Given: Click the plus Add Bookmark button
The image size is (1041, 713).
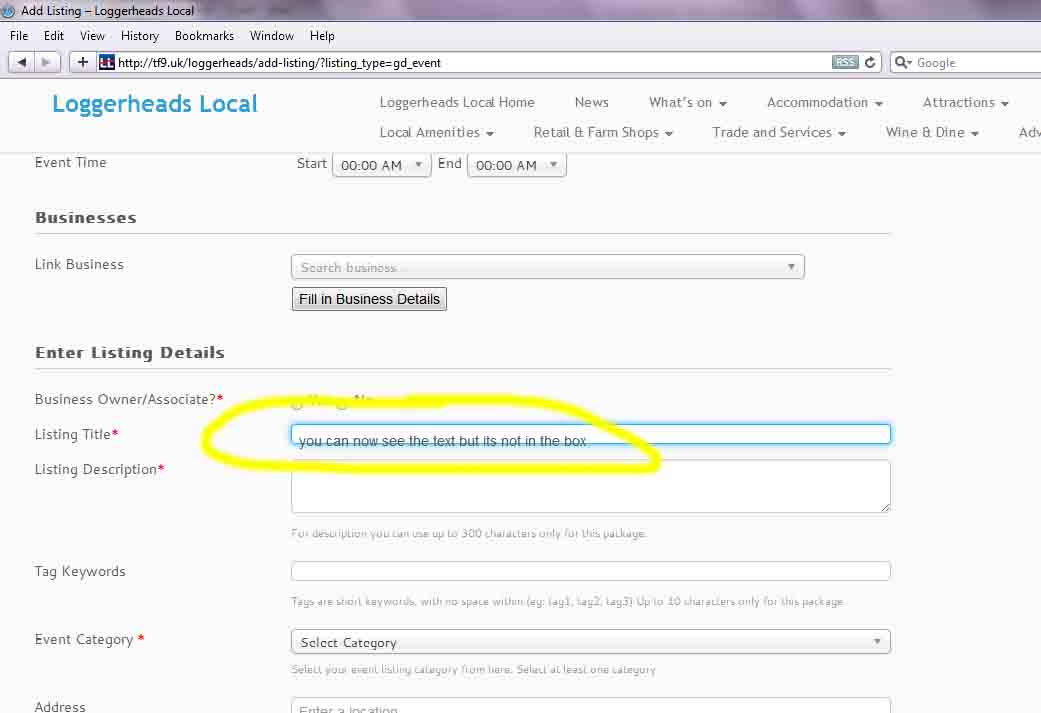Looking at the screenshot, I should tap(82, 62).
